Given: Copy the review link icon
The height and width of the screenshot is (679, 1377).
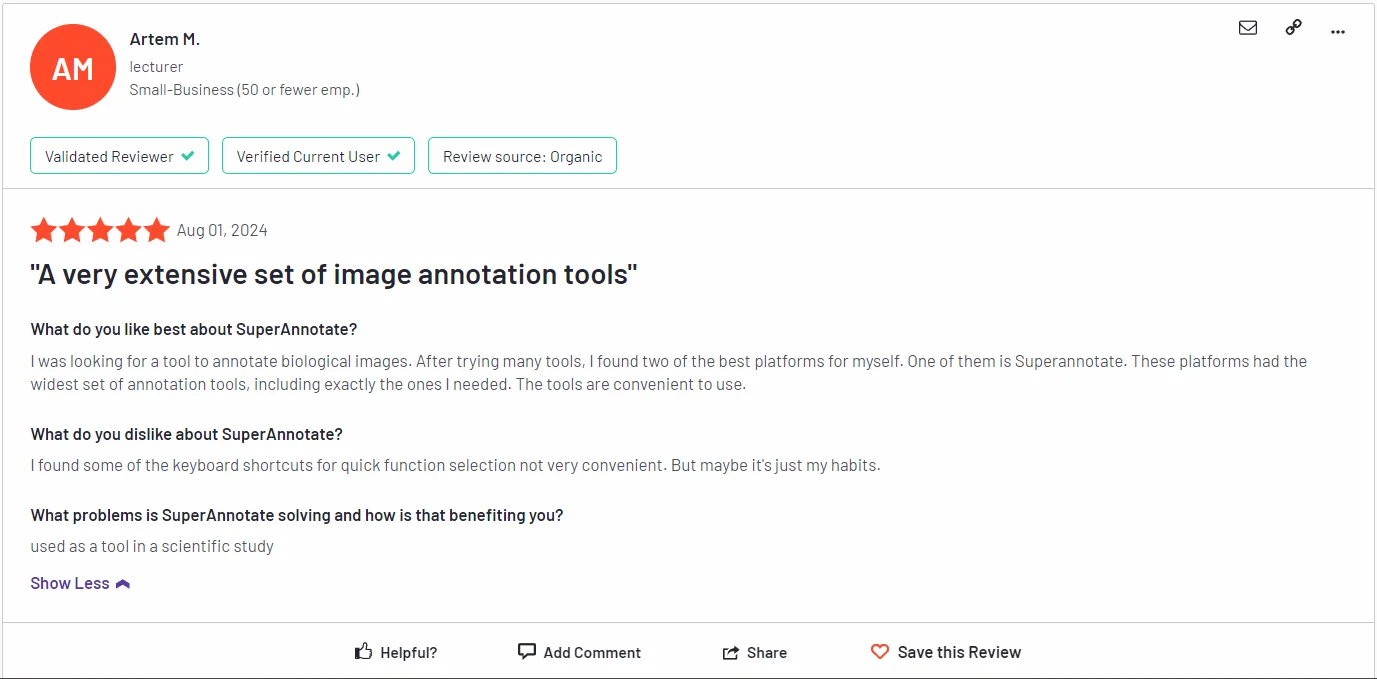Looking at the screenshot, I should click(x=1293, y=28).
